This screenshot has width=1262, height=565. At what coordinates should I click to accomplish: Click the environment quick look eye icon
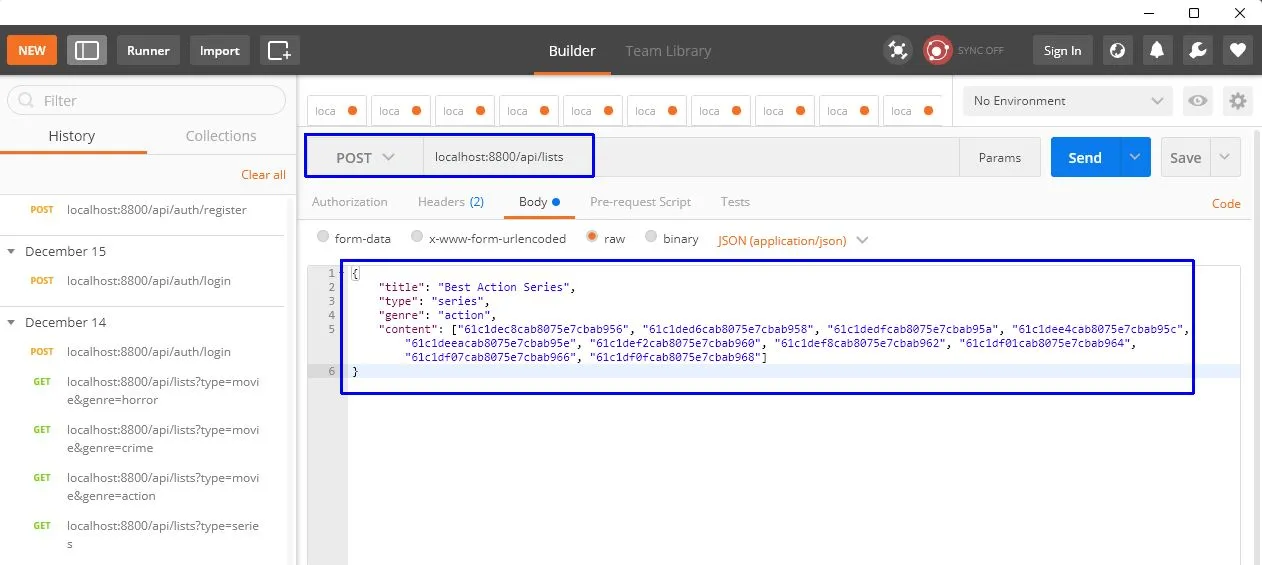pos(1196,101)
